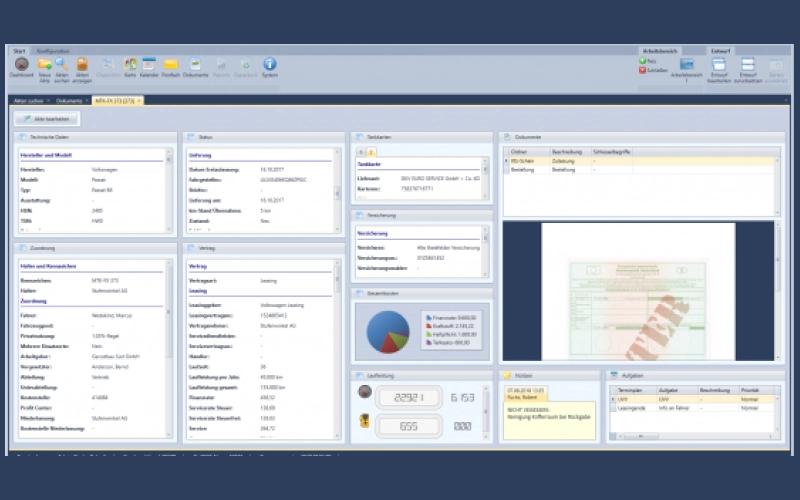Viewport: 800px width, 500px height.
Task: Click the Aufgaben panel header icon
Action: pyautogui.click(x=614, y=375)
